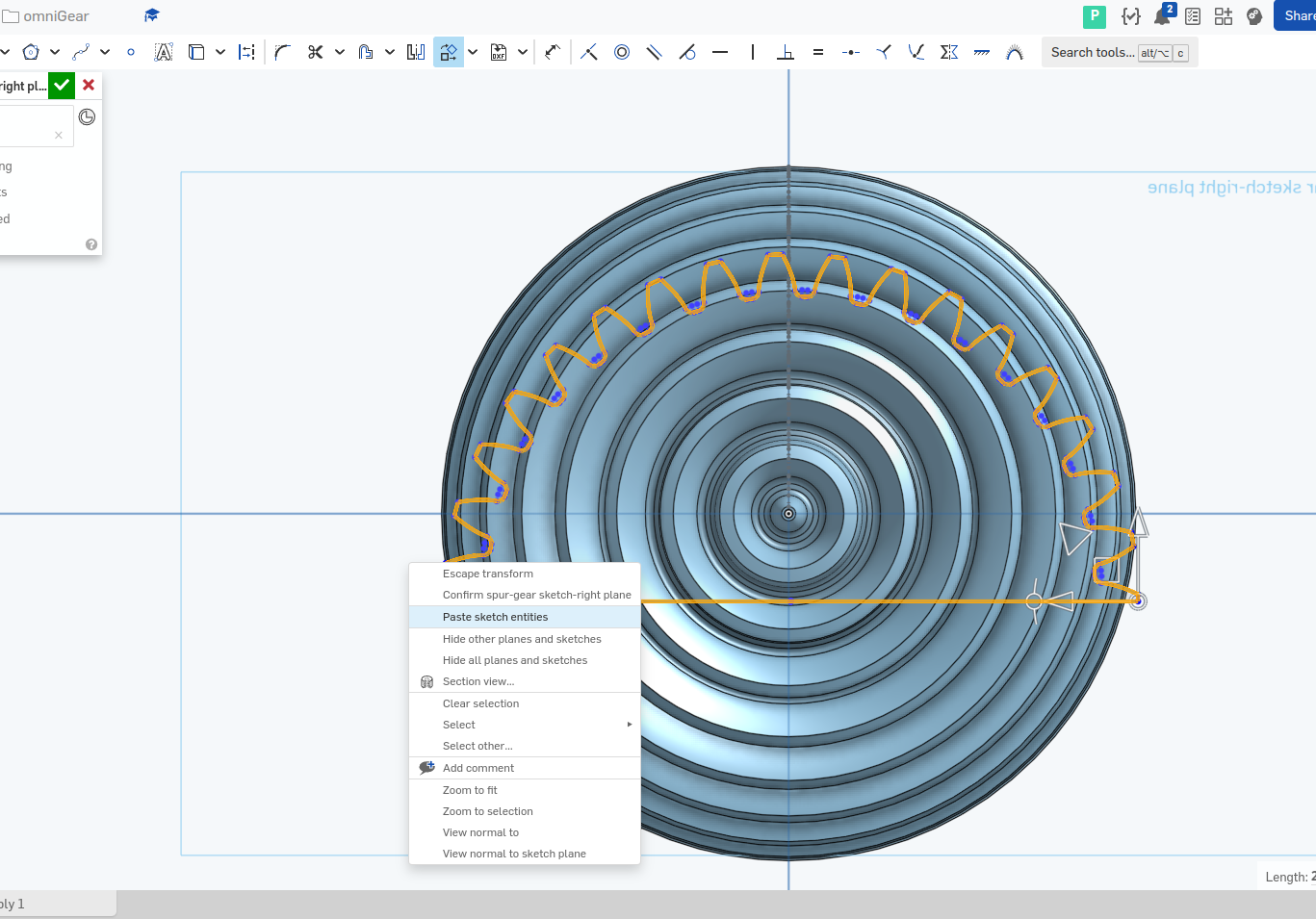Open the DXF import dropdown arrow

click(523, 52)
